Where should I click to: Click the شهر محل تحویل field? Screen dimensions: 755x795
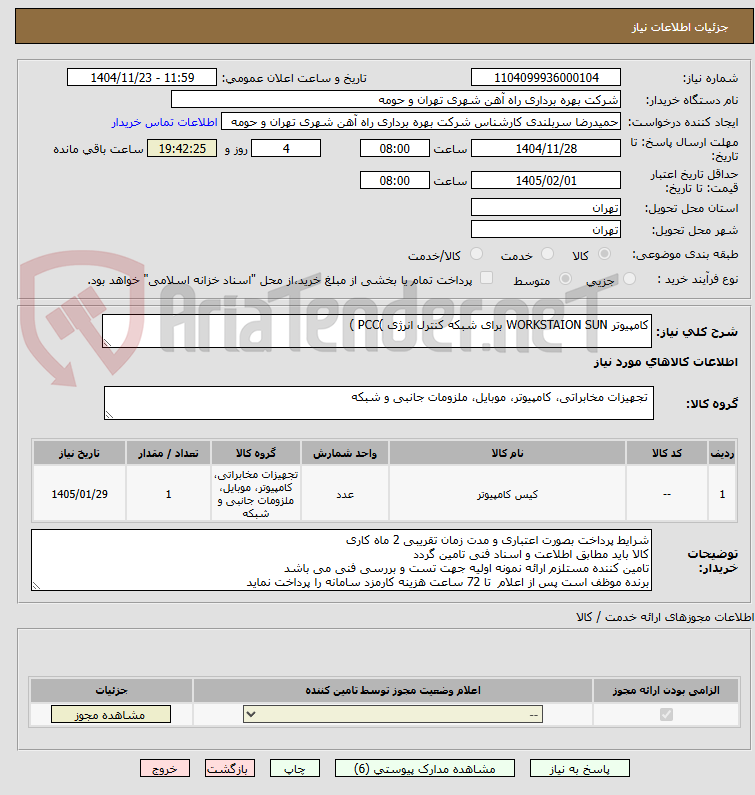(546, 229)
